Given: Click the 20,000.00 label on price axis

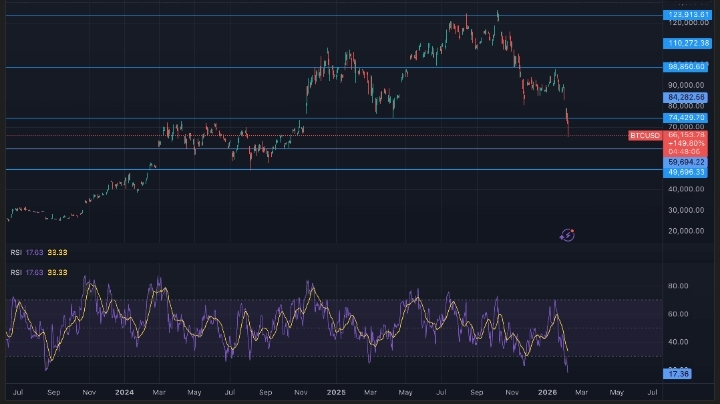Looking at the screenshot, I should click(x=686, y=231).
